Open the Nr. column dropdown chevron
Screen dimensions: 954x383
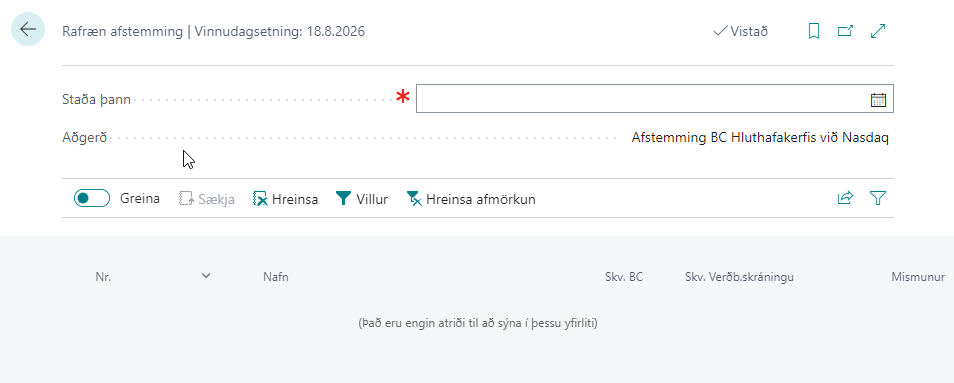click(x=206, y=276)
